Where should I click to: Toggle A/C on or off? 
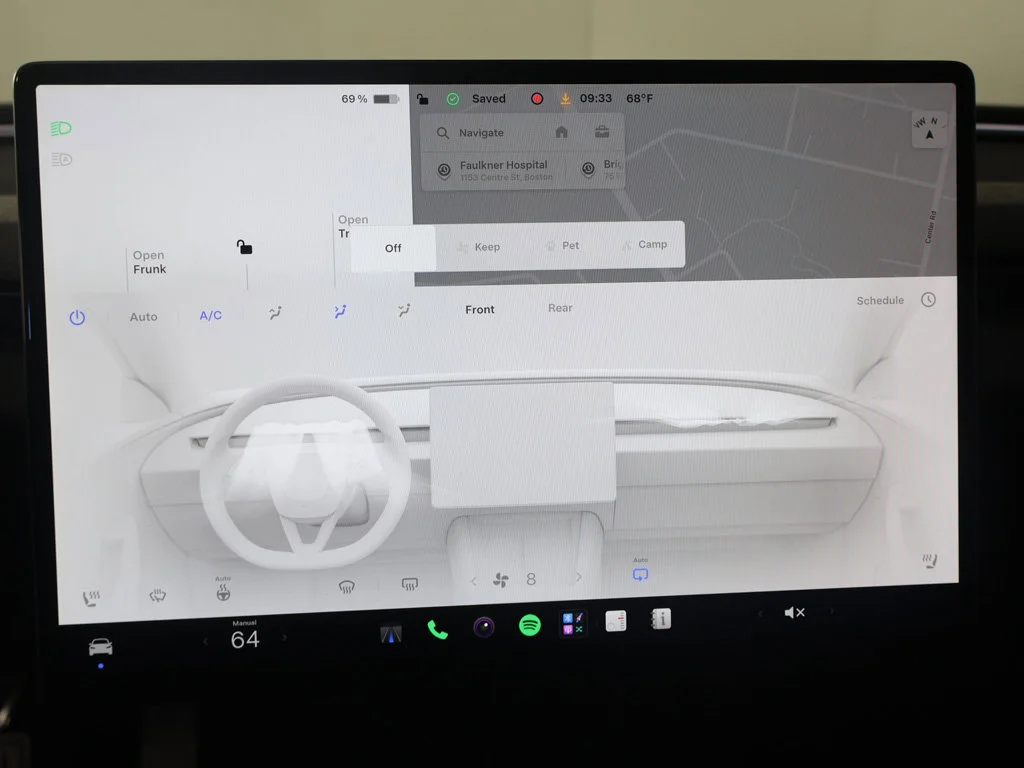[x=210, y=315]
